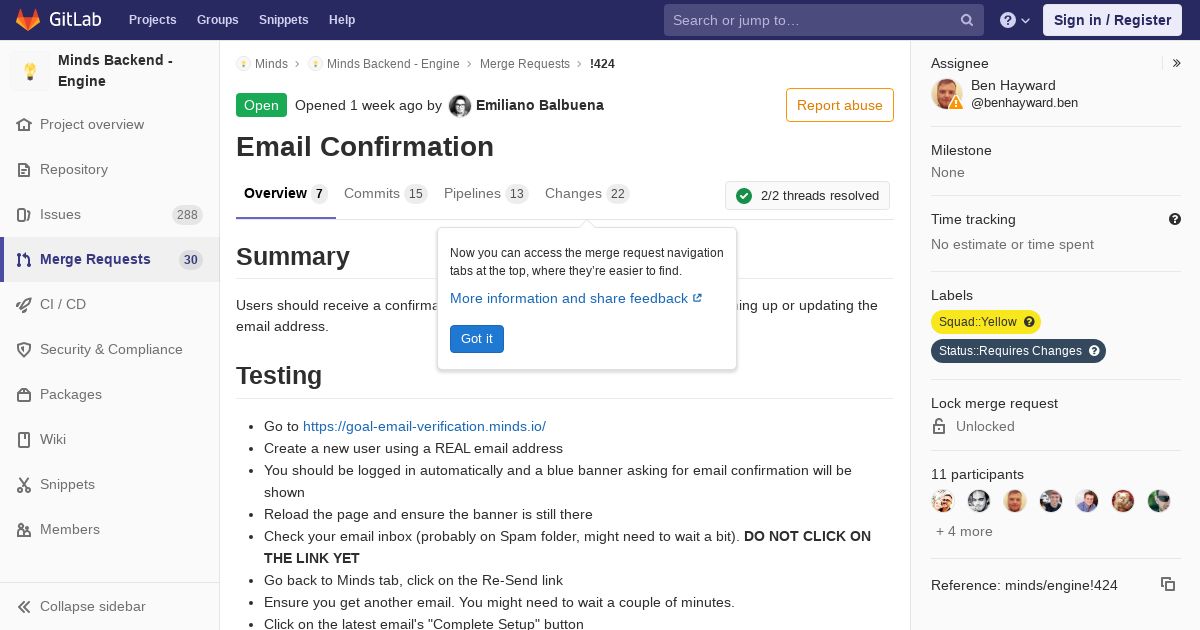Select the Status::Requires Changes label
The height and width of the screenshot is (630, 1200).
point(1010,351)
